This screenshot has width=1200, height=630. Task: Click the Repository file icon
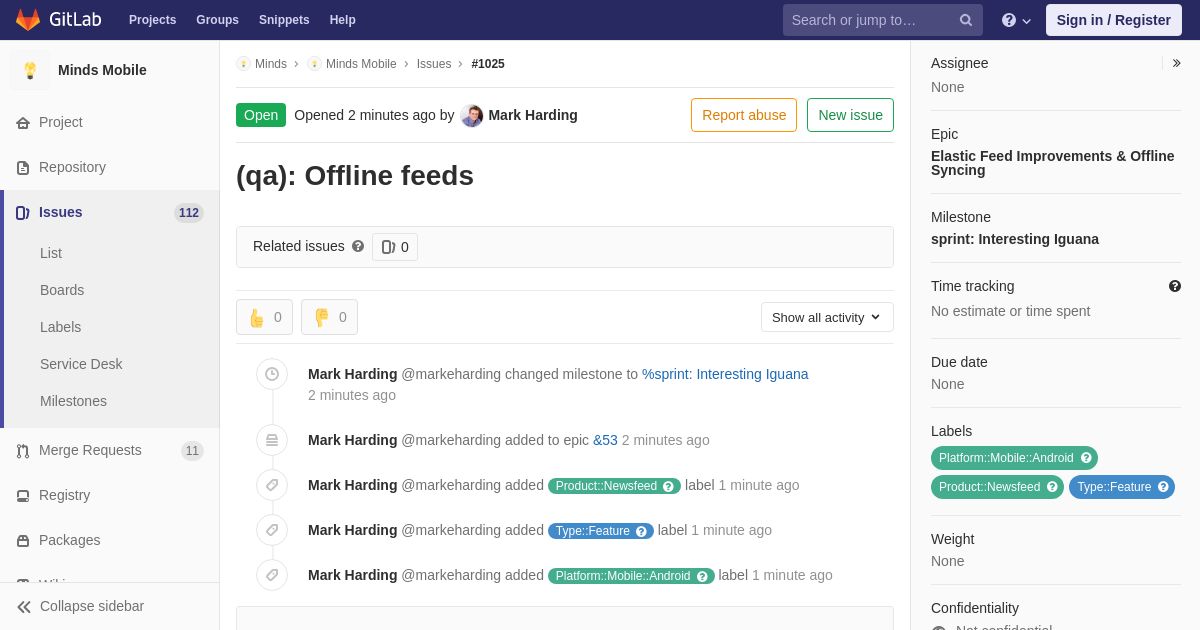coord(23,168)
